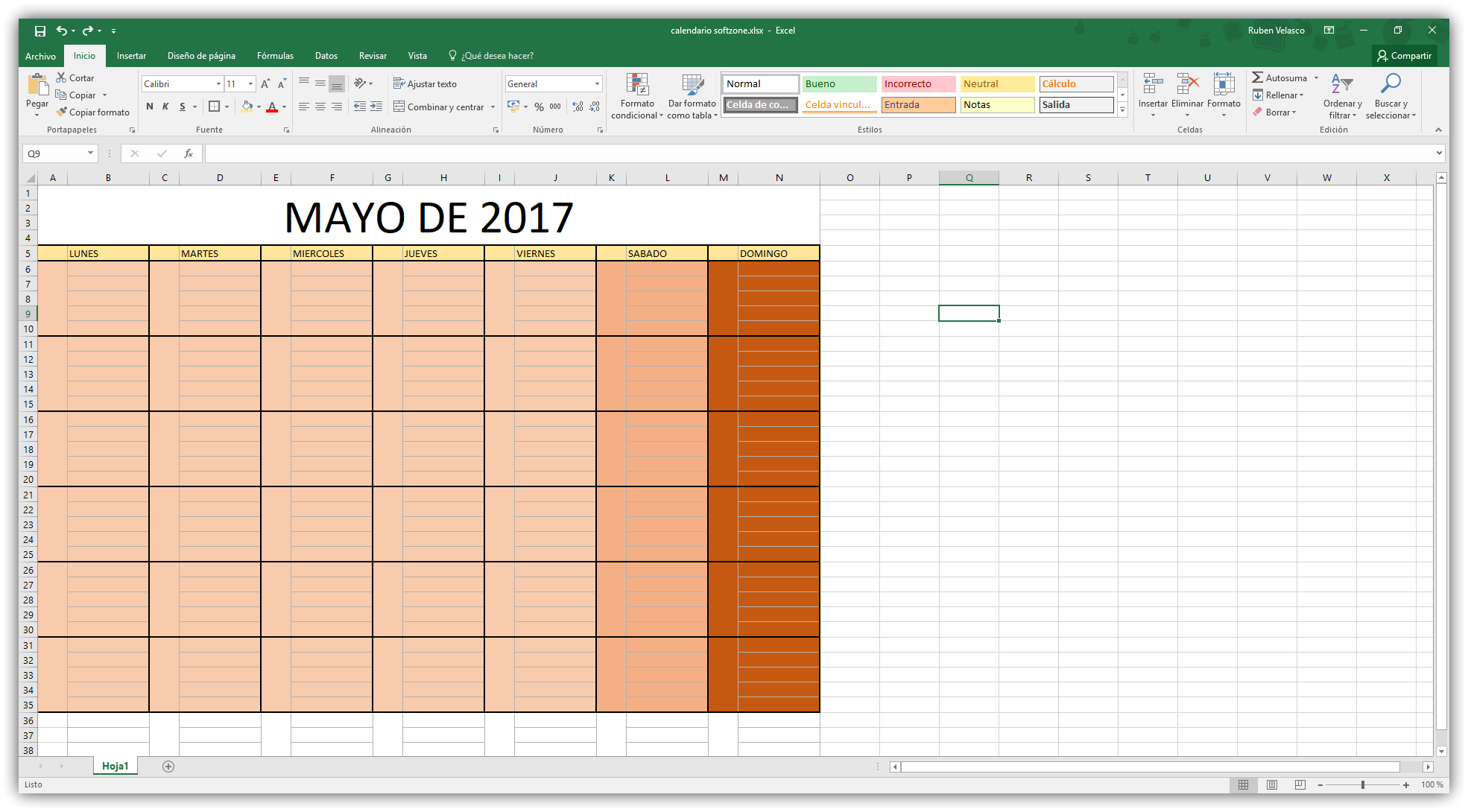Click the Eliminar celda icon
This screenshot has height=812, width=1468.
pyautogui.click(x=1189, y=85)
